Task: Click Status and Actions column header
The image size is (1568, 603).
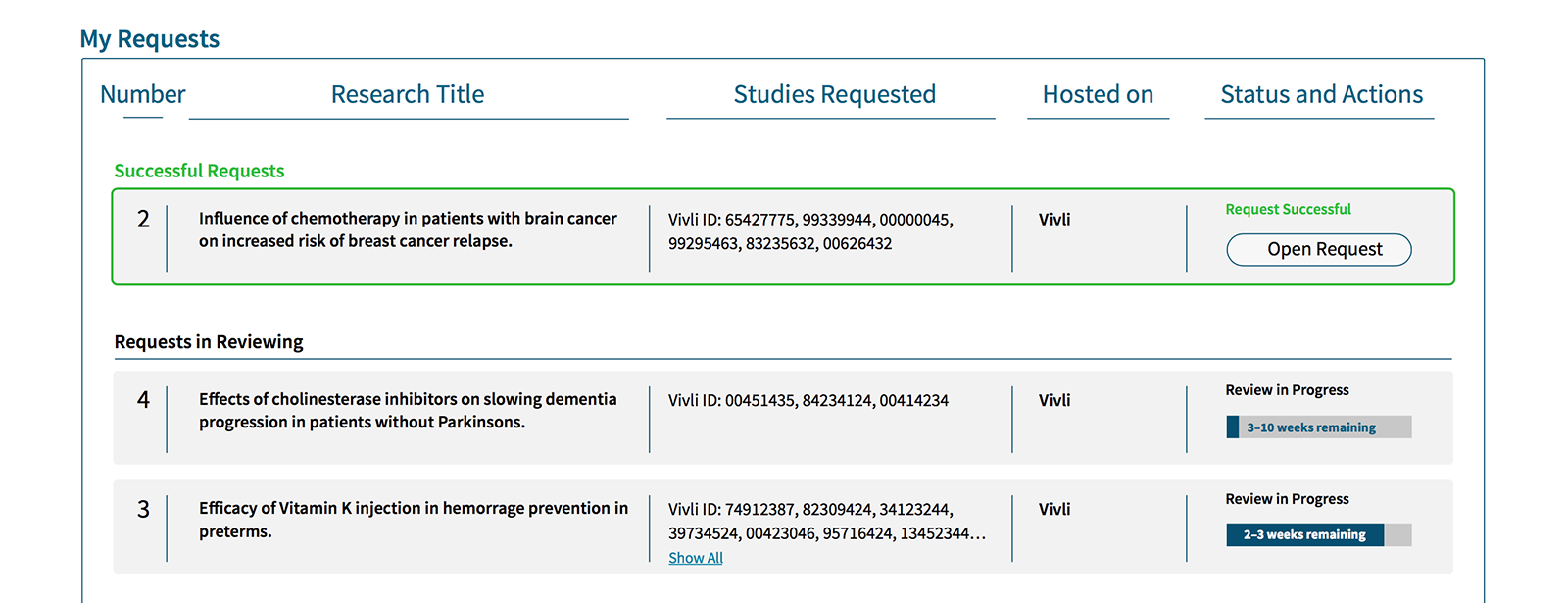Action: point(1321,94)
